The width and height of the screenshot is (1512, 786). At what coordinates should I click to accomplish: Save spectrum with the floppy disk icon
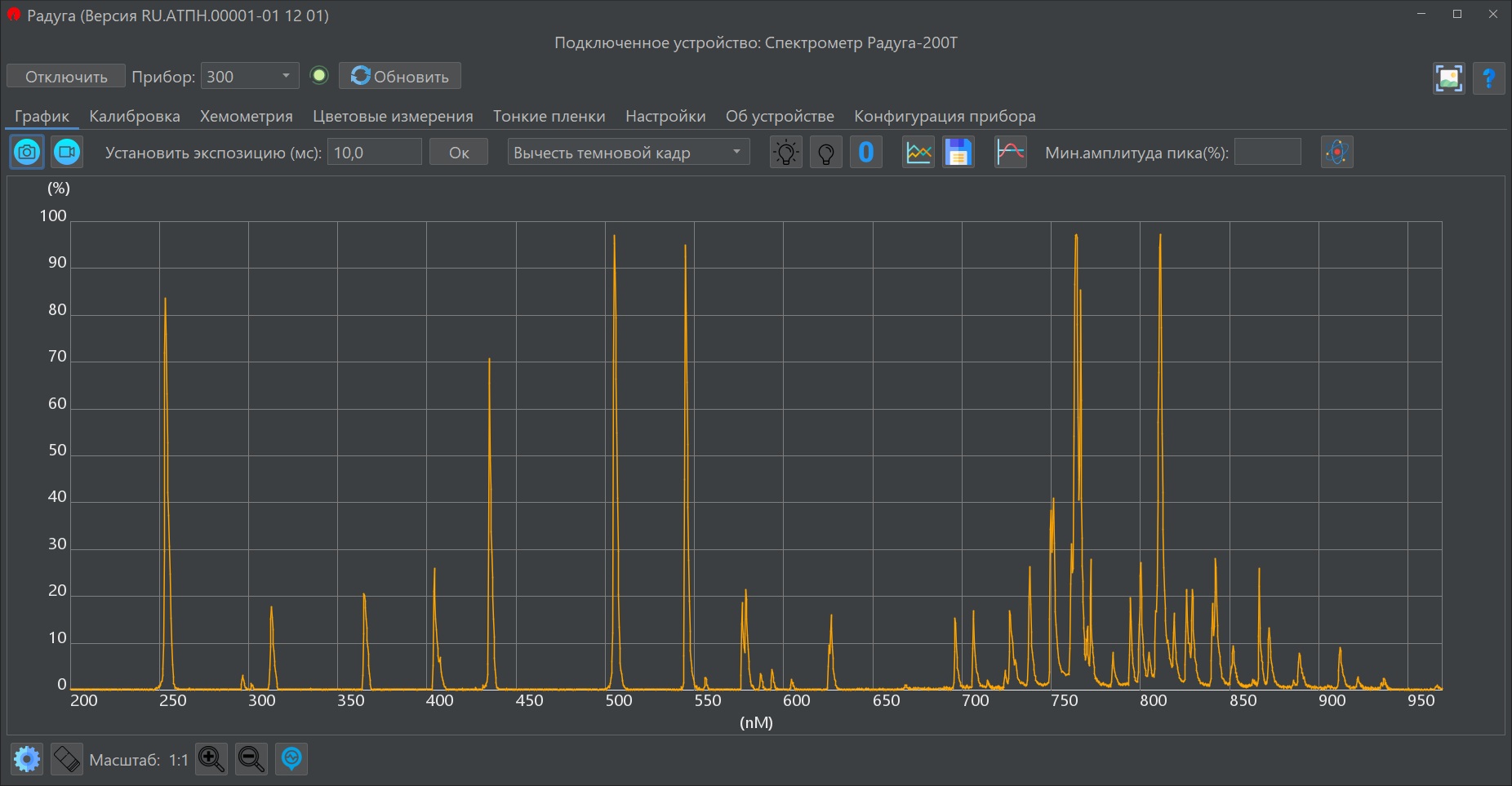958,153
